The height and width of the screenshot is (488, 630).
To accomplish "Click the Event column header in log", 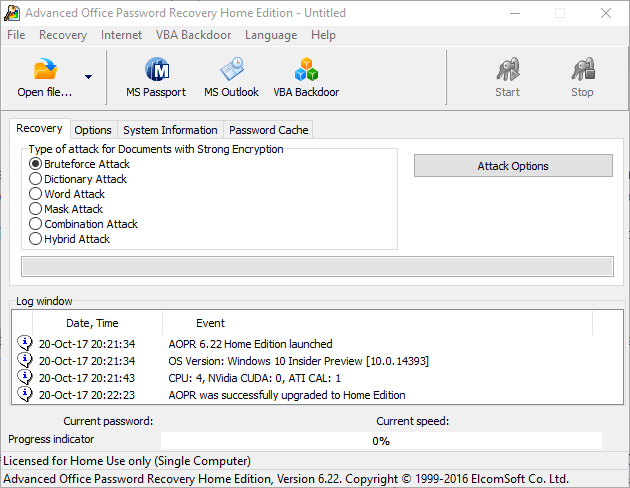I will pyautogui.click(x=210, y=323).
